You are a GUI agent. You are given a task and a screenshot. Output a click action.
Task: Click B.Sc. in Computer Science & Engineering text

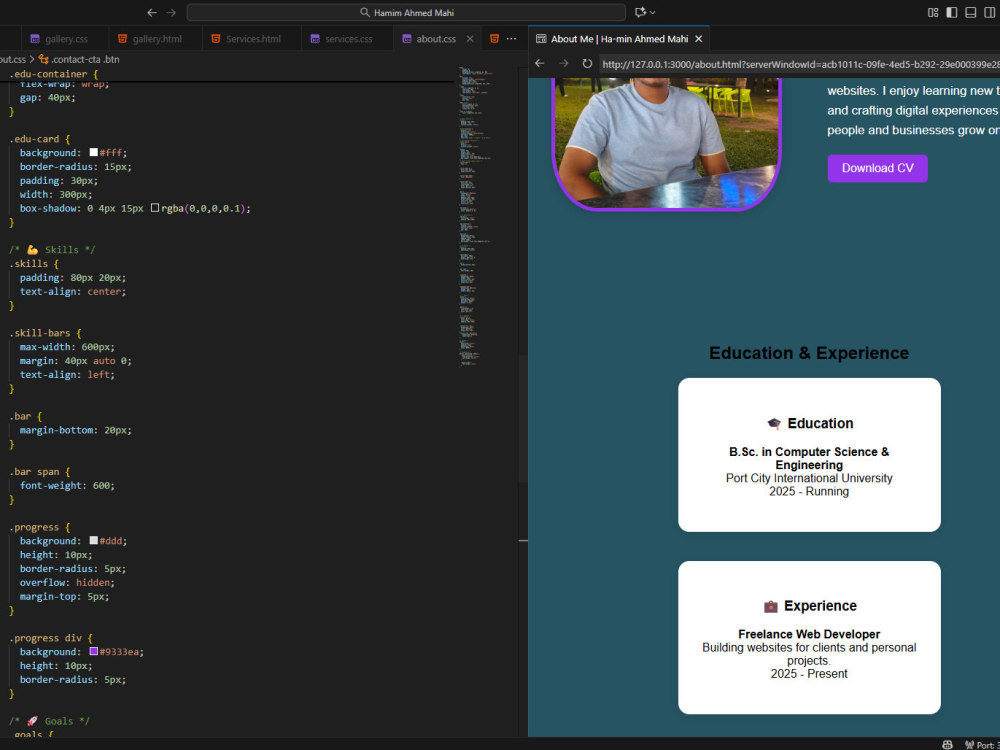pyautogui.click(x=809, y=458)
